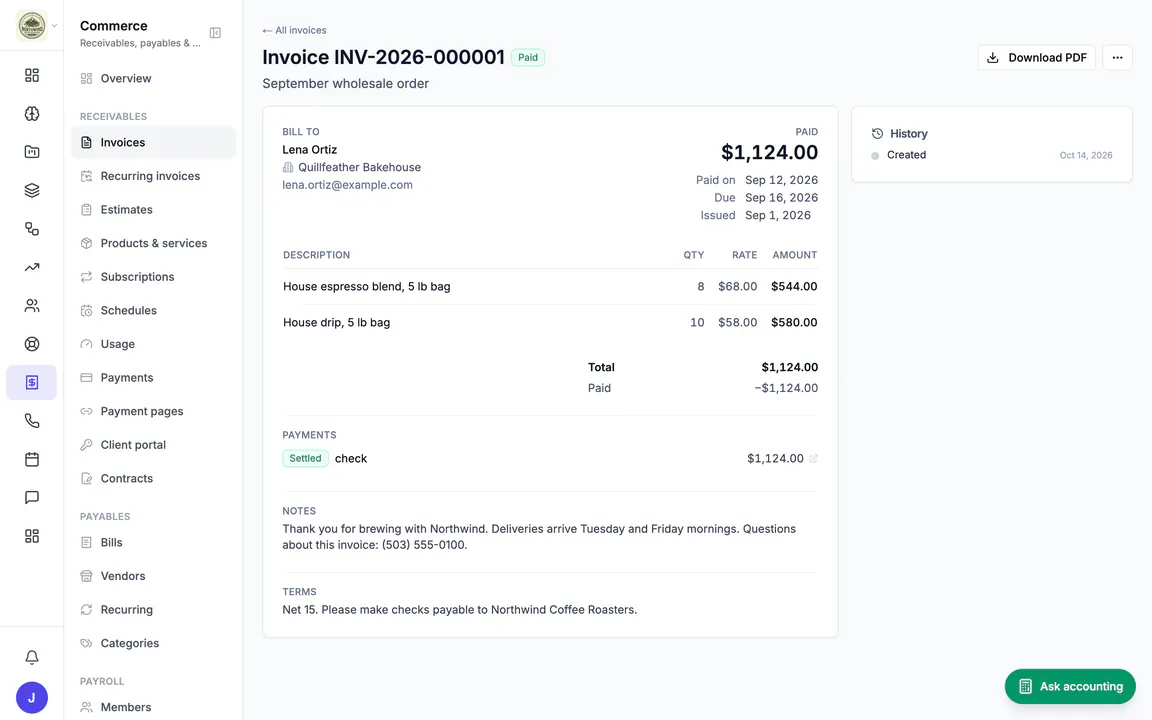Open the workflow shapes icon in the rail
Image resolution: width=1152 pixels, height=720 pixels.
coord(32,228)
